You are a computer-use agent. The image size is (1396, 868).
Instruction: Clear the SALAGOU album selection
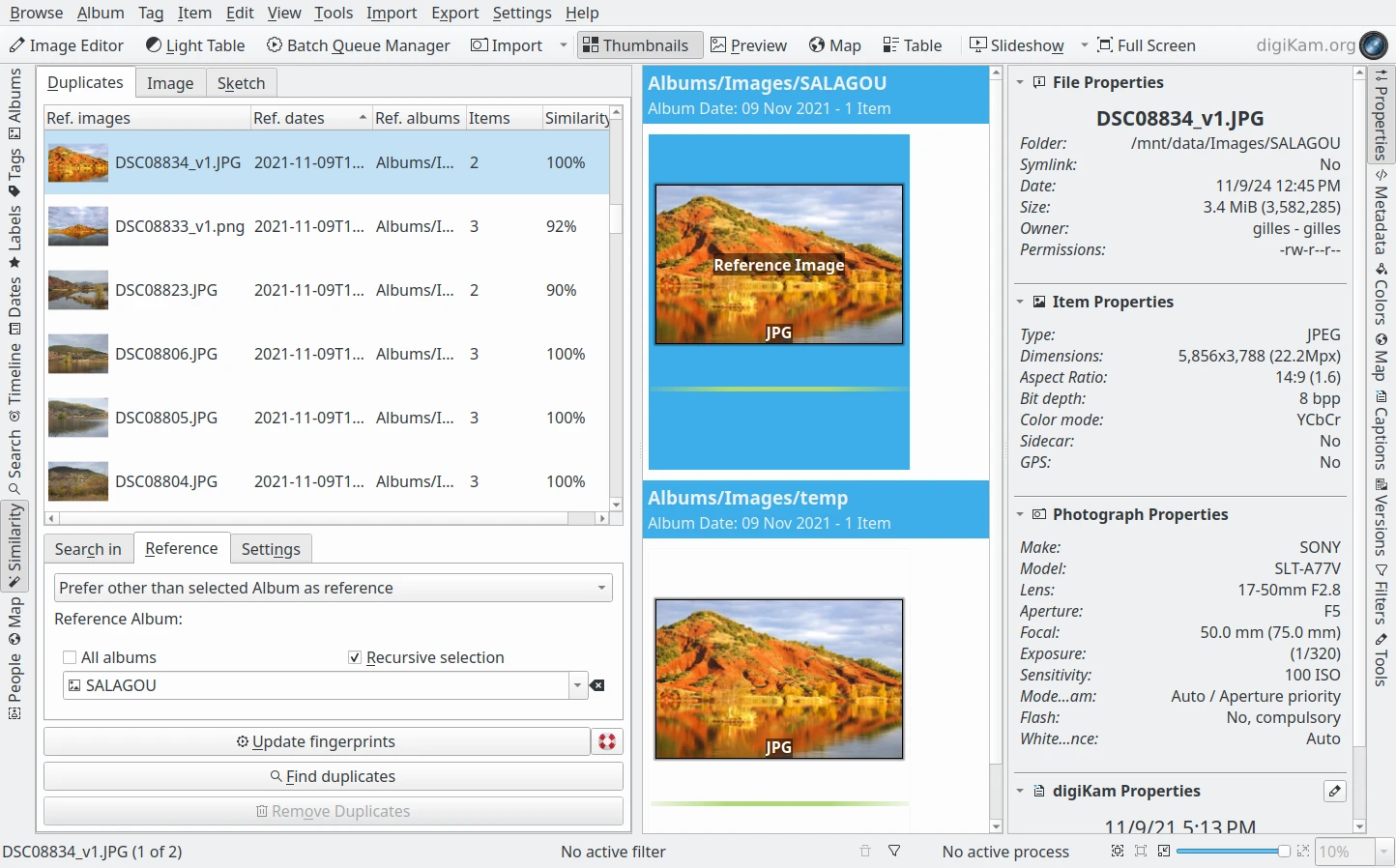[x=597, y=685]
